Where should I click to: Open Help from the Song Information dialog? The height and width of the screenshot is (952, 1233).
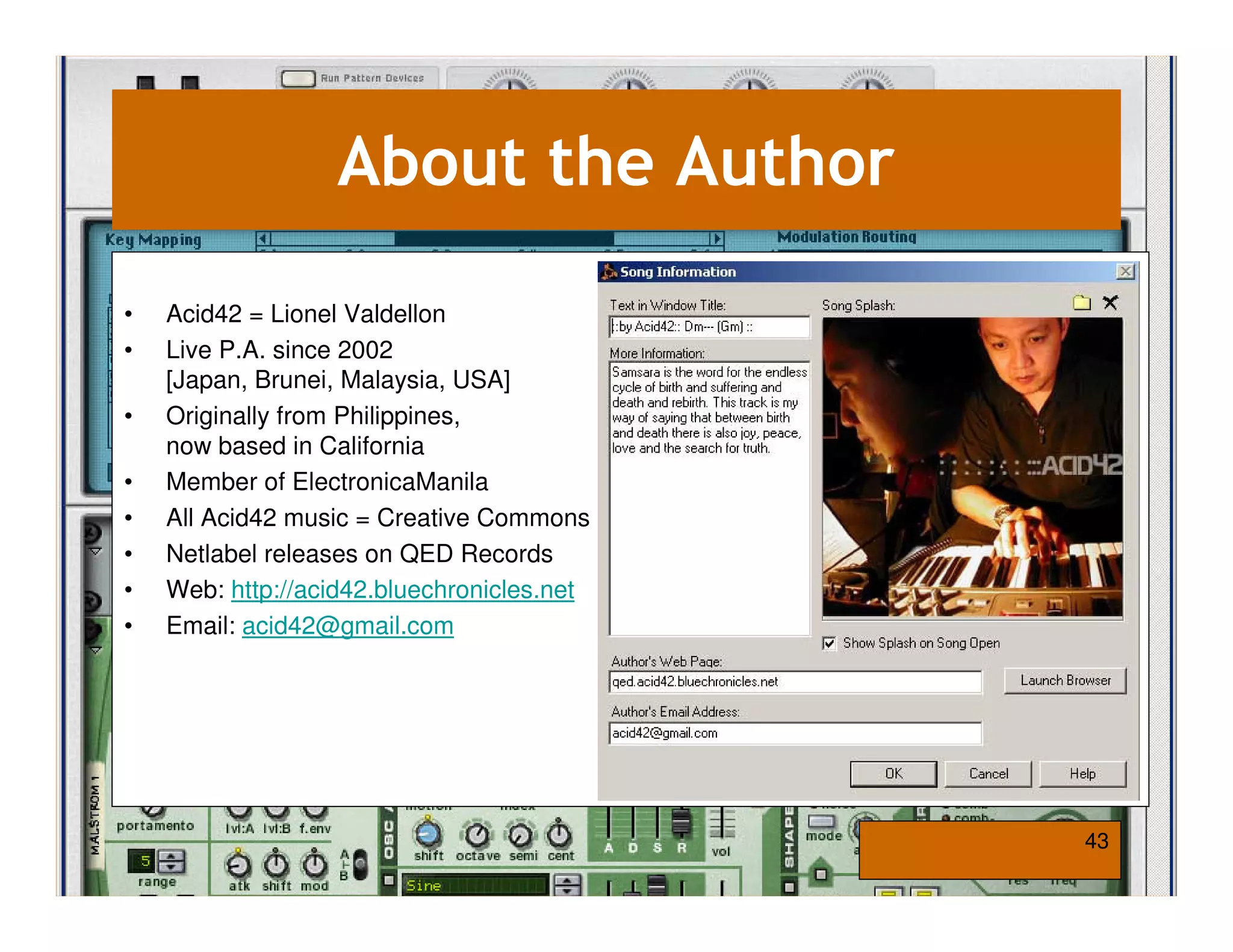1082,774
